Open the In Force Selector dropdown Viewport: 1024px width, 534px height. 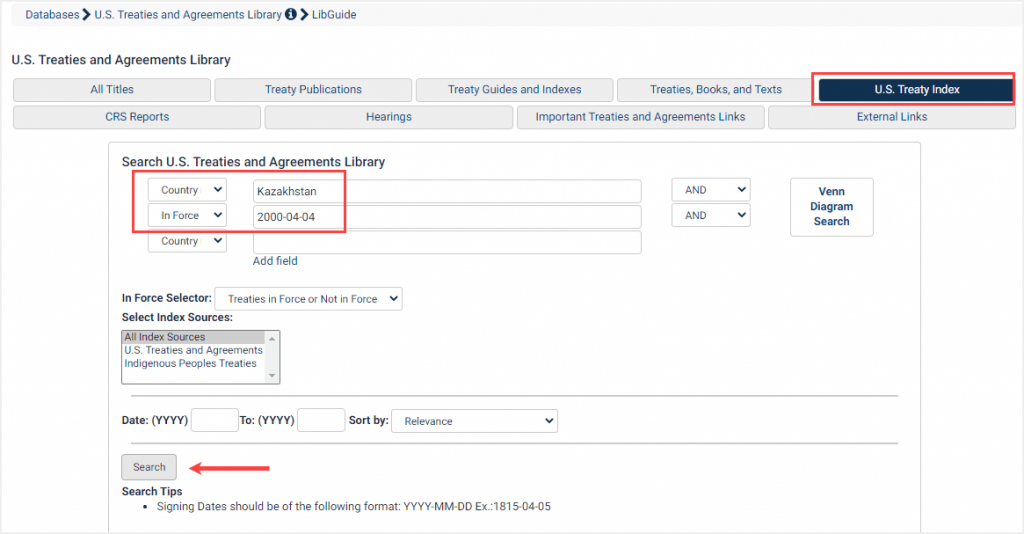coord(308,299)
